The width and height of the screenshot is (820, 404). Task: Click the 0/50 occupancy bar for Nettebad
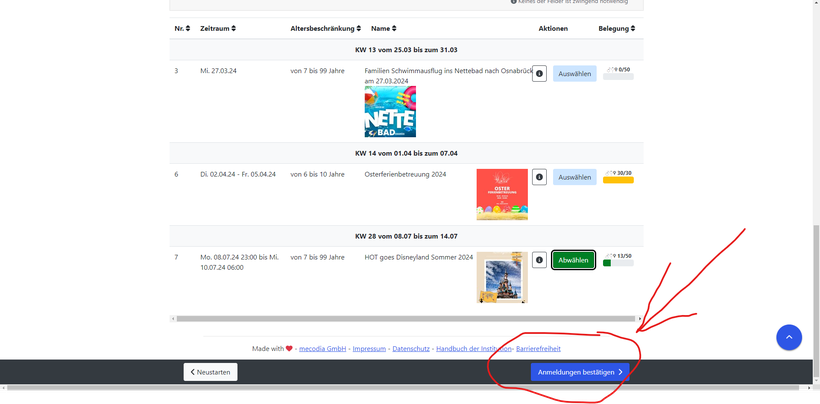tap(618, 76)
